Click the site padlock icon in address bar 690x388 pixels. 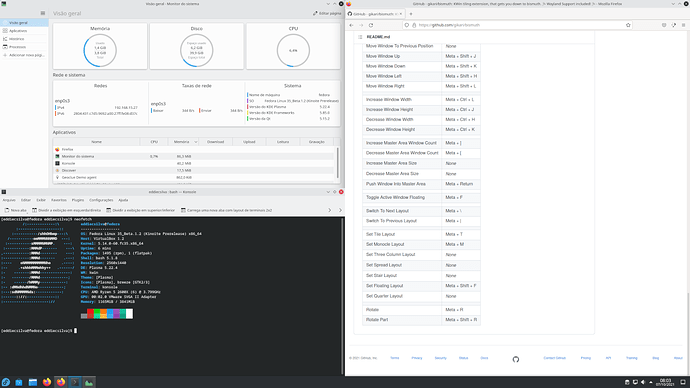coord(414,25)
